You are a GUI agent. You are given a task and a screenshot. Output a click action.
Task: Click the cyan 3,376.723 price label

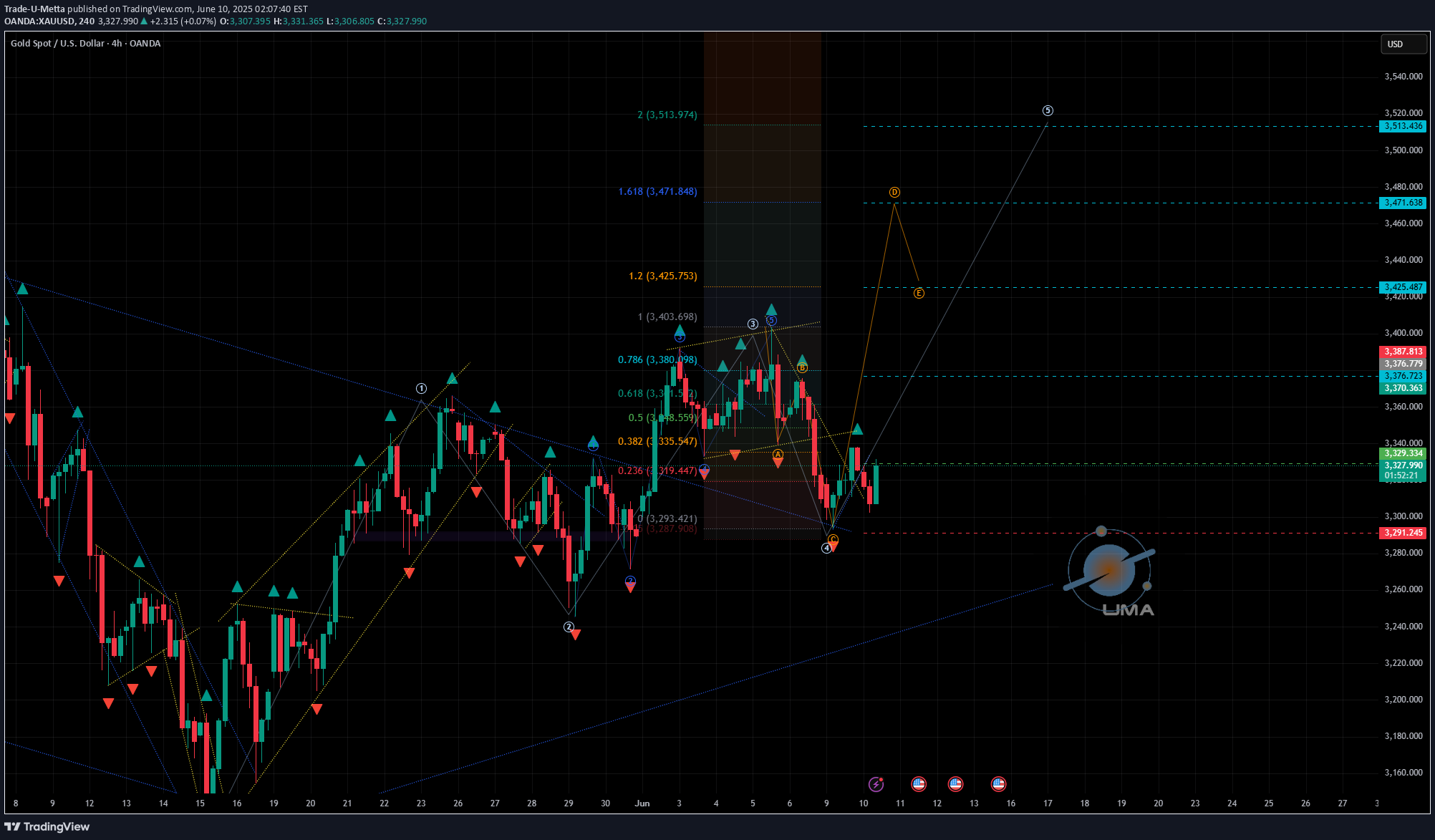coord(1403,376)
